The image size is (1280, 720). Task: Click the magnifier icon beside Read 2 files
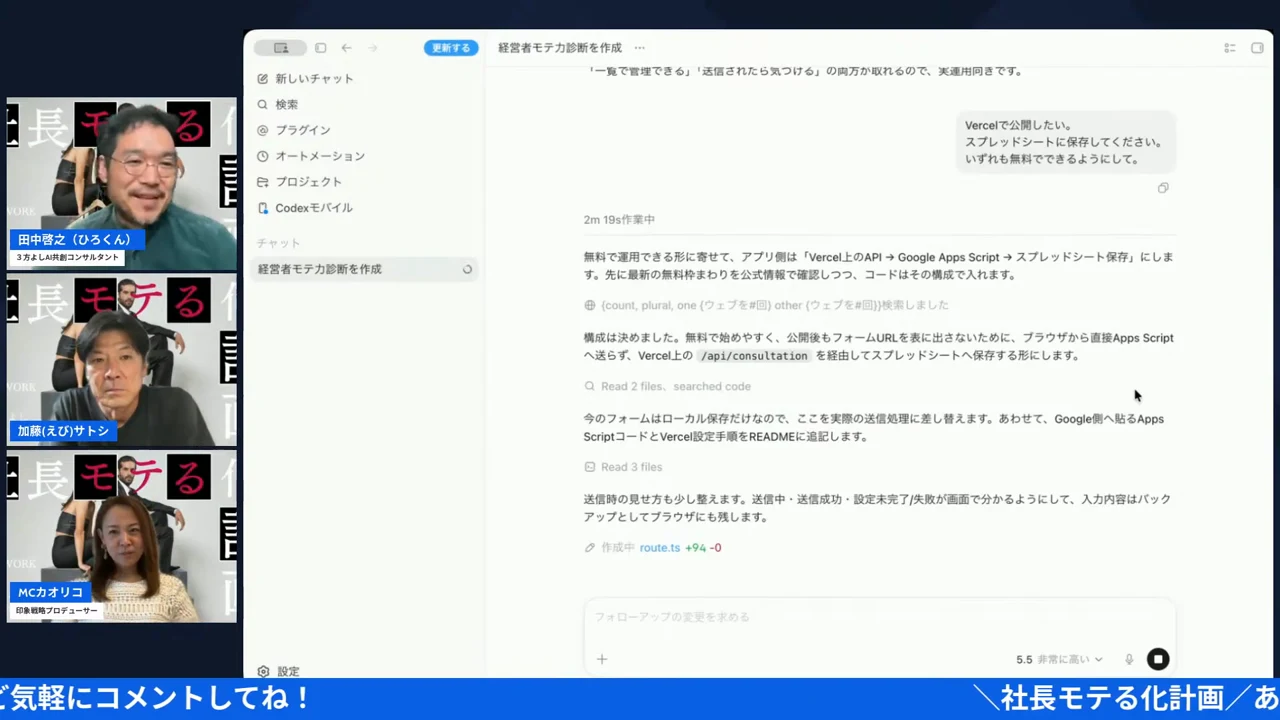[590, 386]
